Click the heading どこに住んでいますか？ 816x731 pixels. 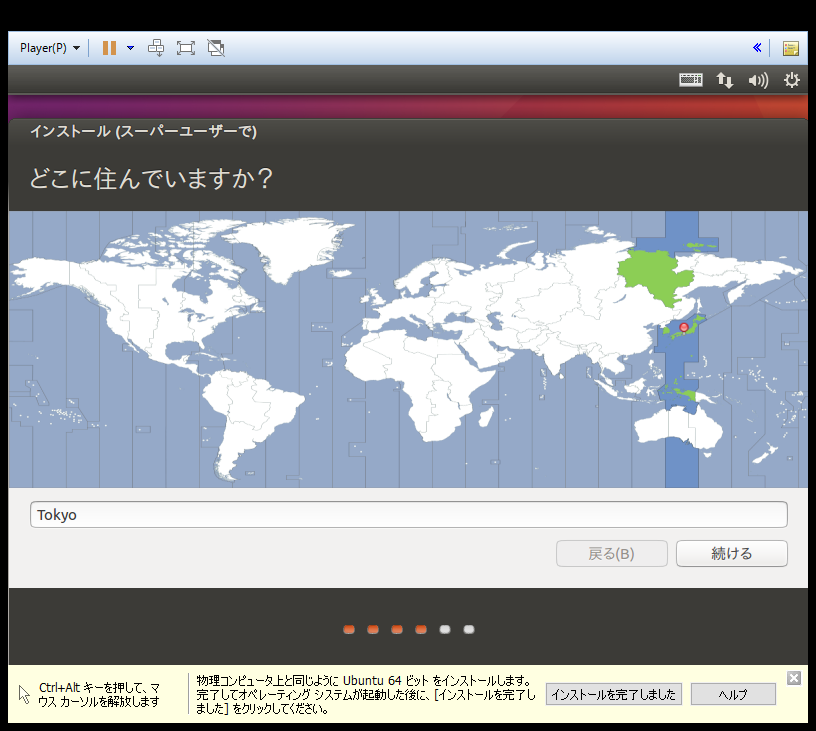click(x=151, y=178)
